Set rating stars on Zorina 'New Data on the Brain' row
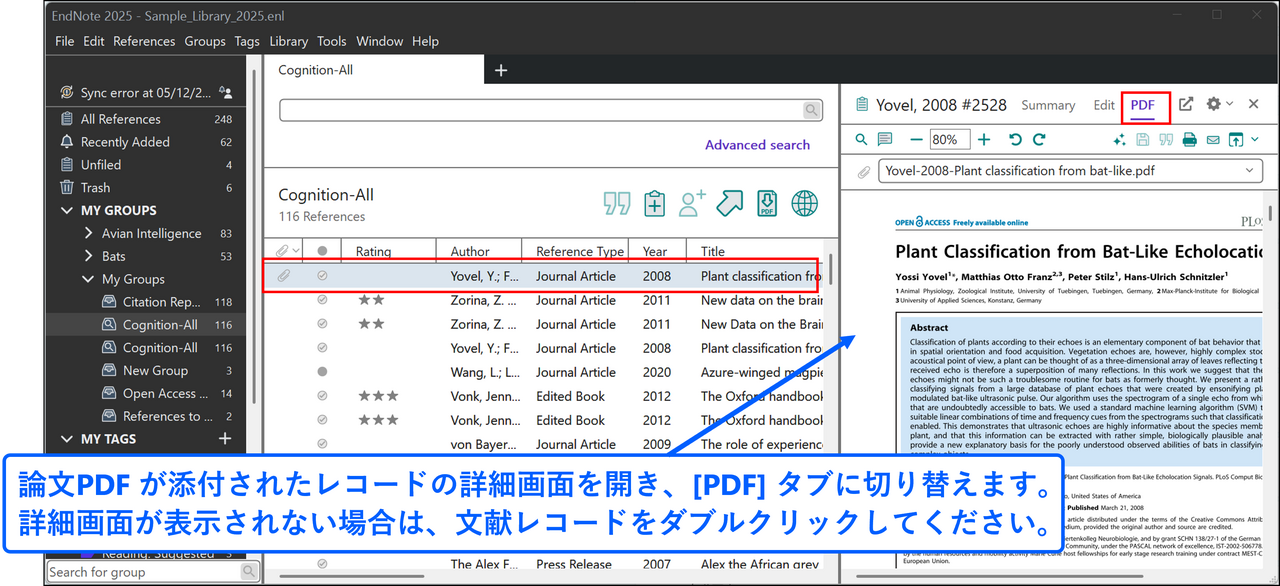This screenshot has height=586, width=1280. (x=372, y=324)
